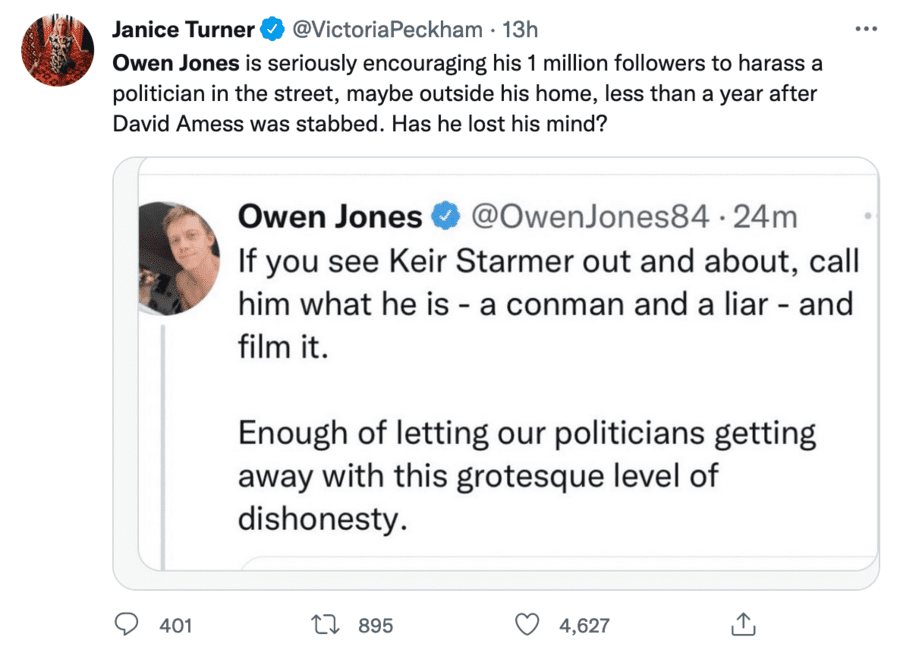Click the Owen Jones name in quoted tweet
This screenshot has height=650, width=900.
[x=330, y=217]
